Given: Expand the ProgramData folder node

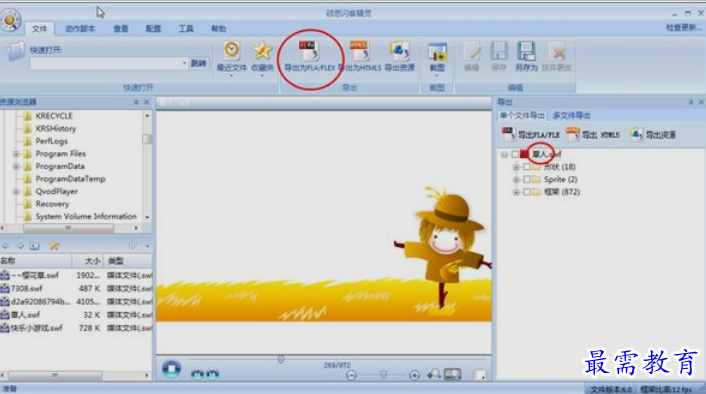Looking at the screenshot, I should [16, 167].
